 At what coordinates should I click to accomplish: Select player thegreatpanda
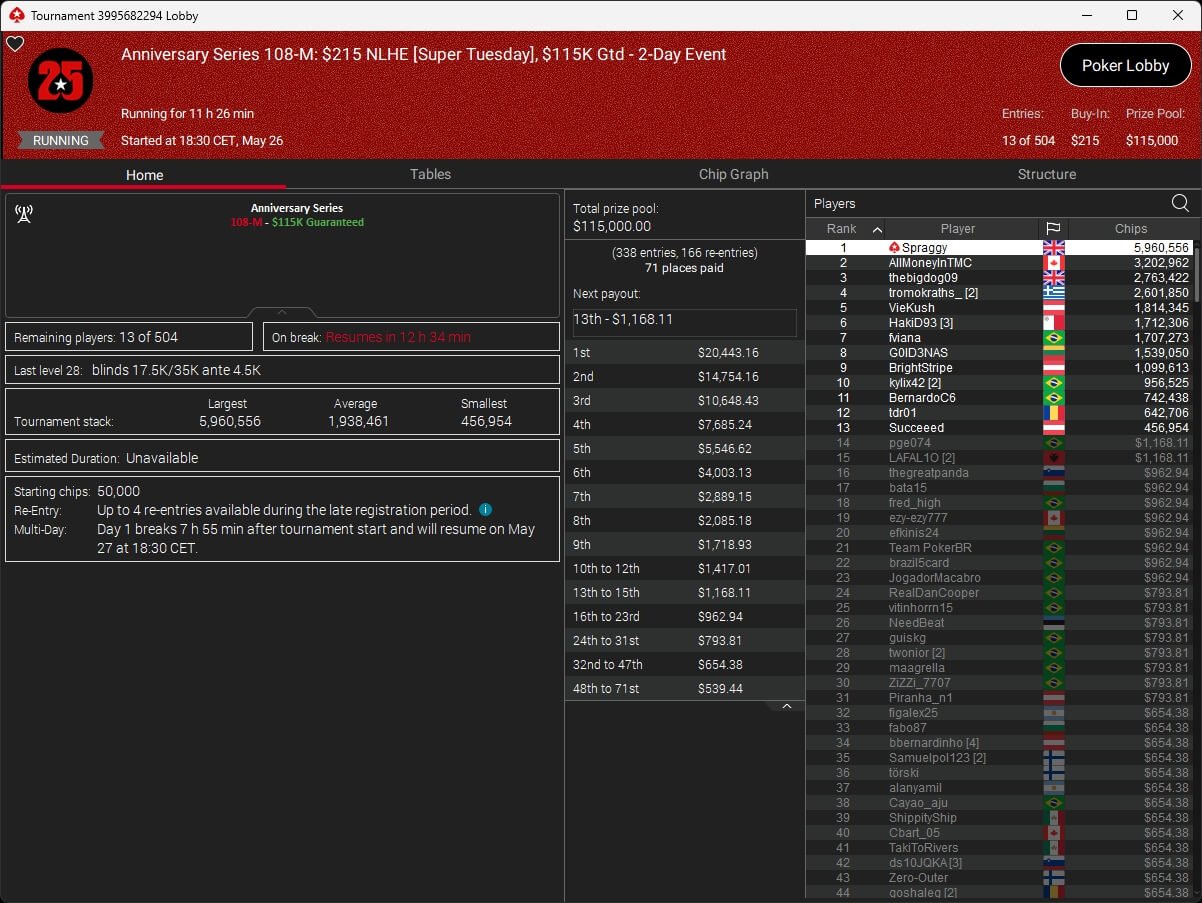tap(999, 472)
